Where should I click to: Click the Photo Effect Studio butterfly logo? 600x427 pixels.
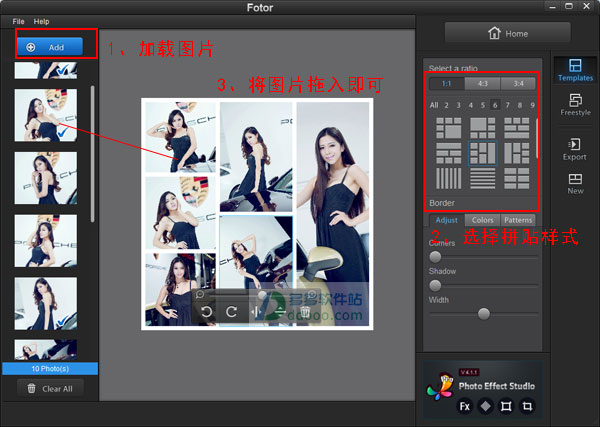pyautogui.click(x=440, y=387)
